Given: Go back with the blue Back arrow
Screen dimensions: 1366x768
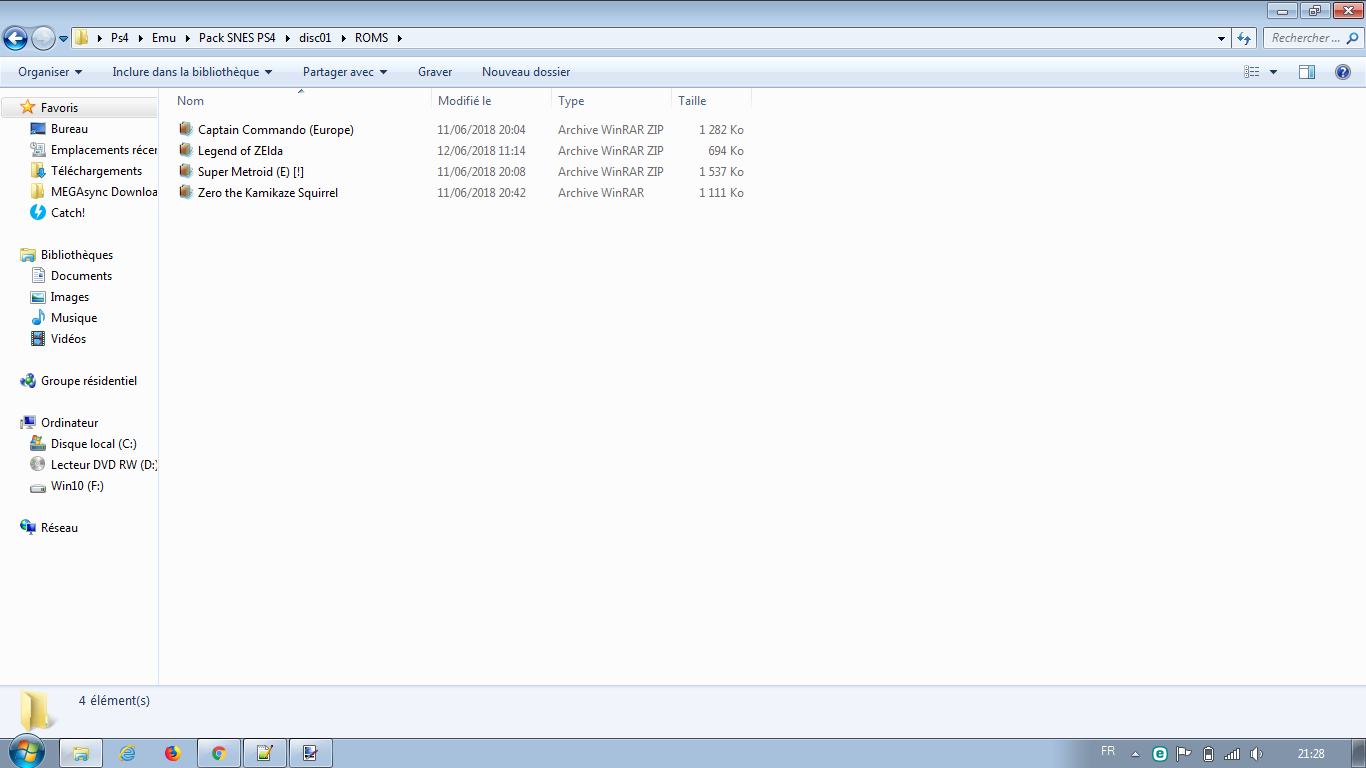Looking at the screenshot, I should coord(16,38).
